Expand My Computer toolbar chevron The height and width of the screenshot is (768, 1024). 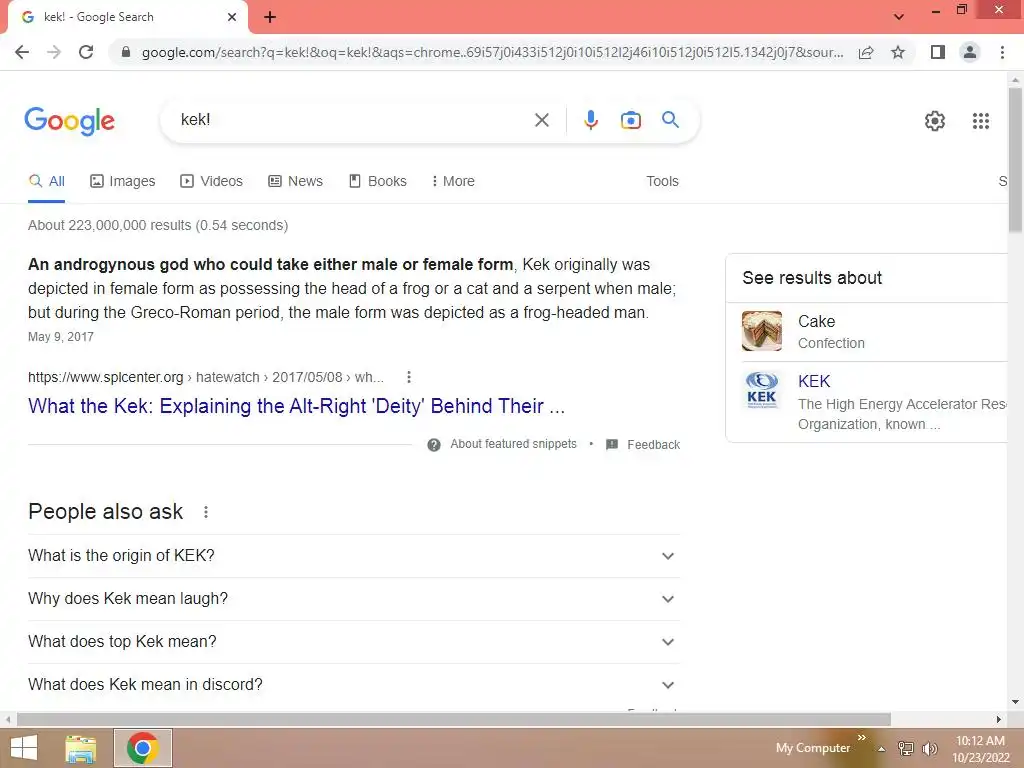coord(862,737)
